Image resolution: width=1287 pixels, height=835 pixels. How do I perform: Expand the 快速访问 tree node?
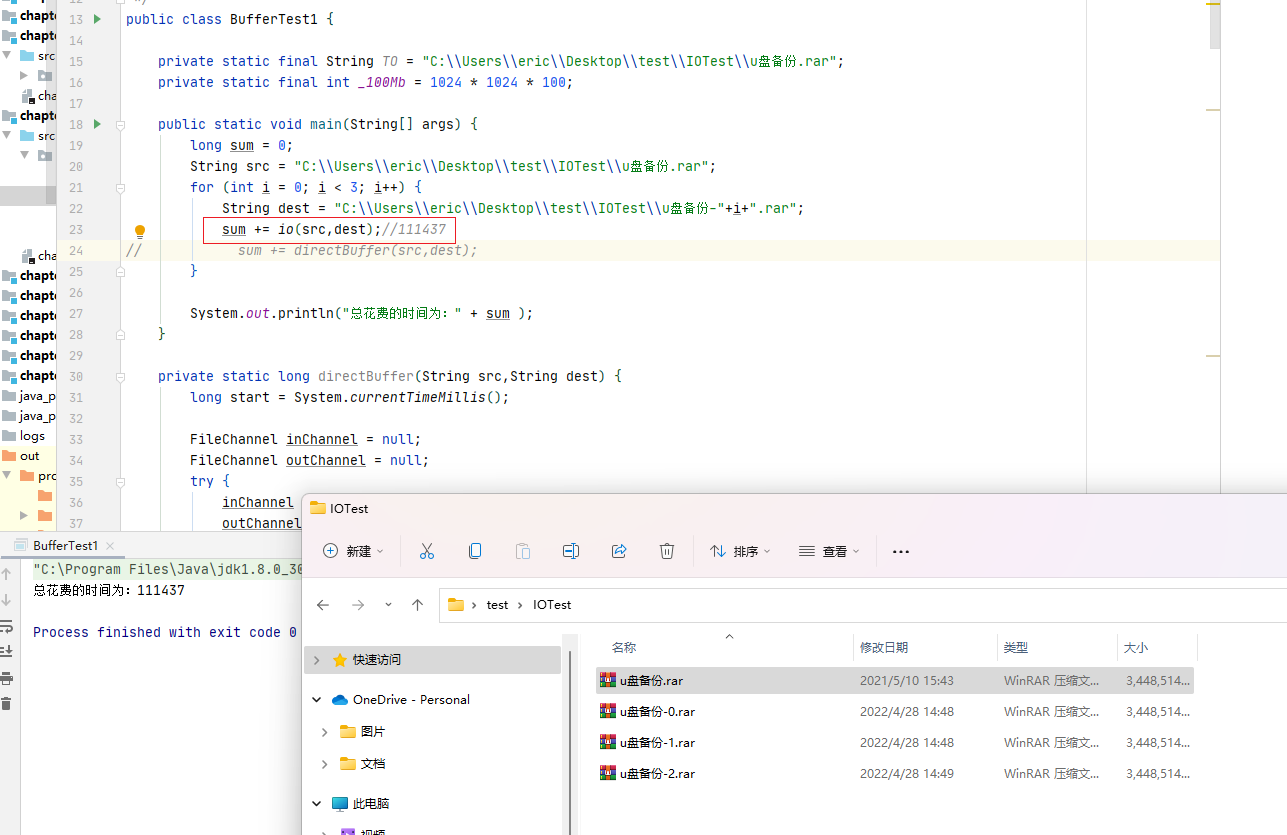(317, 660)
